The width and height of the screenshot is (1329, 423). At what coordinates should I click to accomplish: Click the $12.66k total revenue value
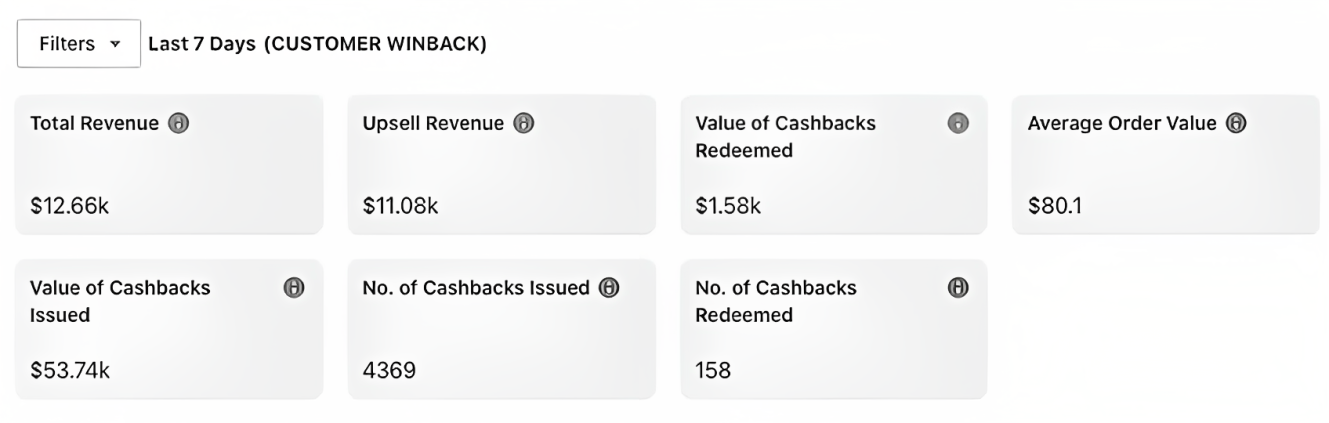pyautogui.click(x=70, y=207)
